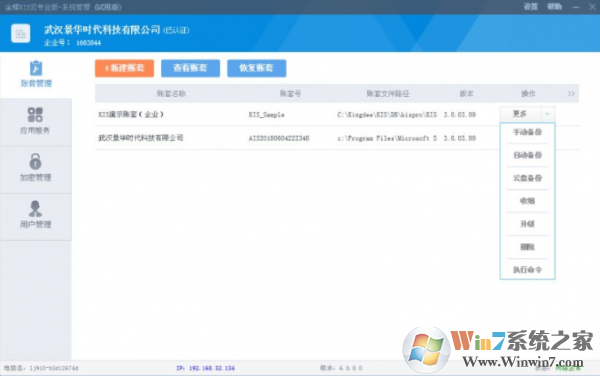
Task: Open 用户管理 person icon in sidebar
Action: (35, 208)
